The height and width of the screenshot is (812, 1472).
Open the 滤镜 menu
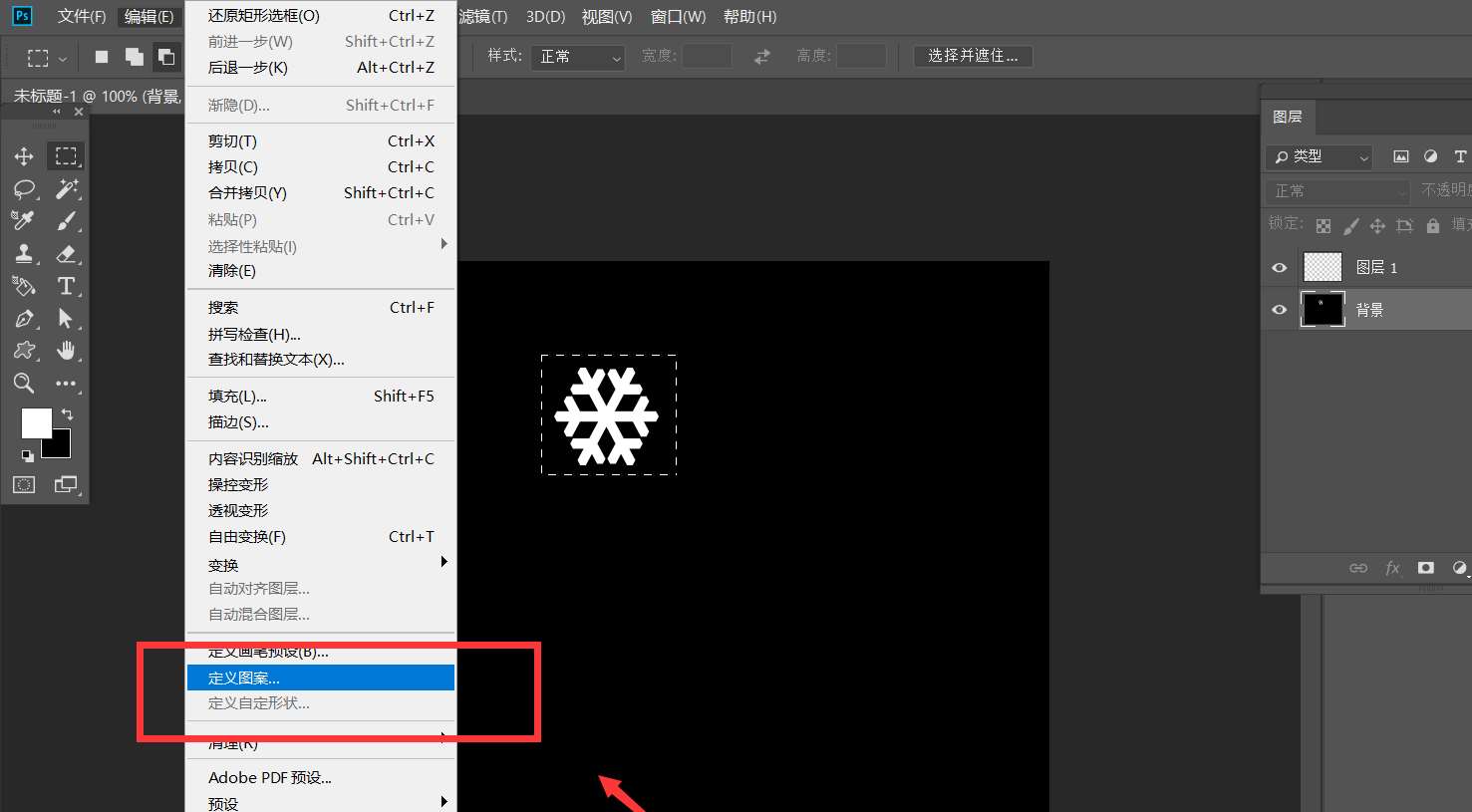482,16
